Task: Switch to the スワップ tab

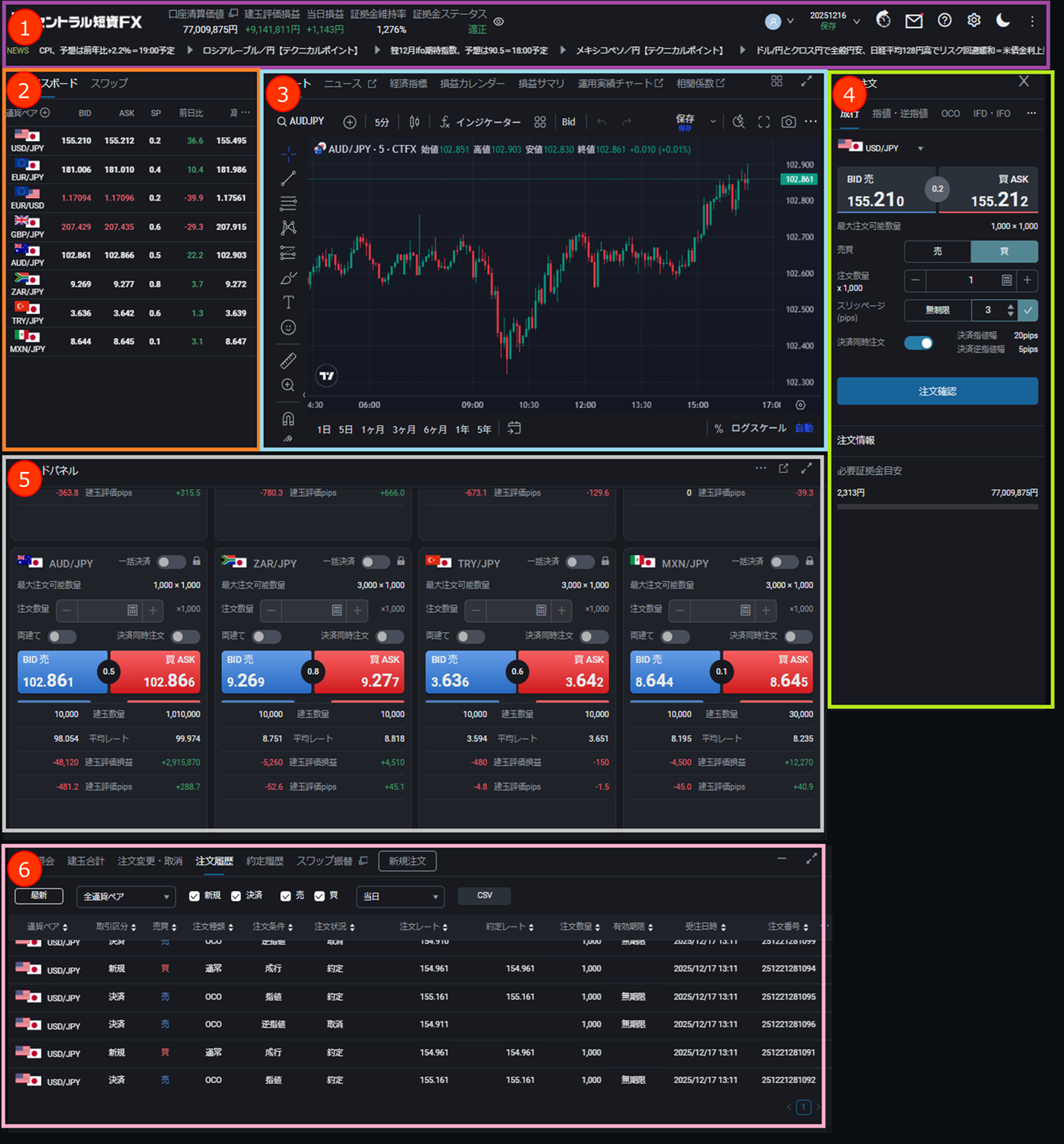Action: pos(109,83)
